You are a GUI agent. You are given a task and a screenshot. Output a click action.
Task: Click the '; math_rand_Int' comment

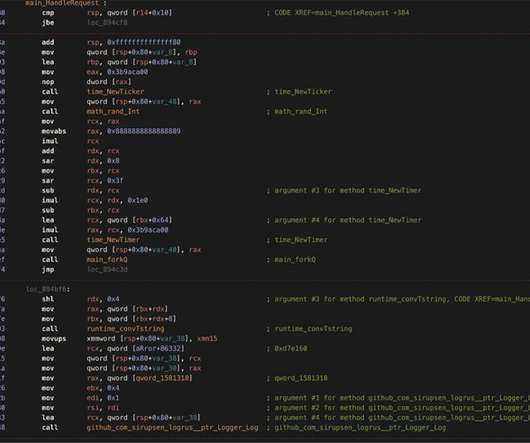pos(297,112)
